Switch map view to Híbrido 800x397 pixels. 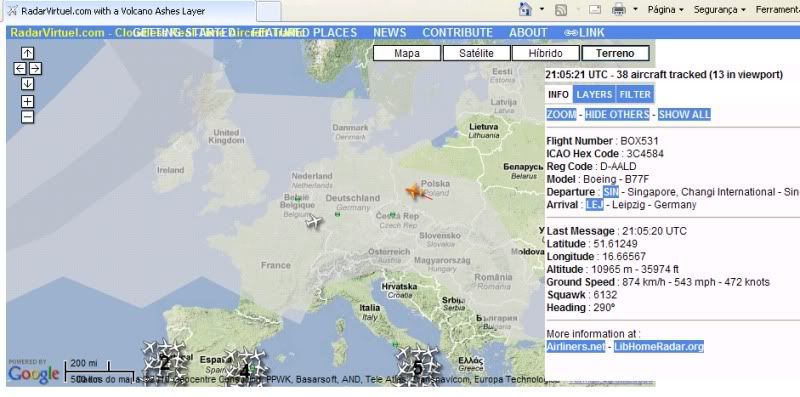(545, 53)
